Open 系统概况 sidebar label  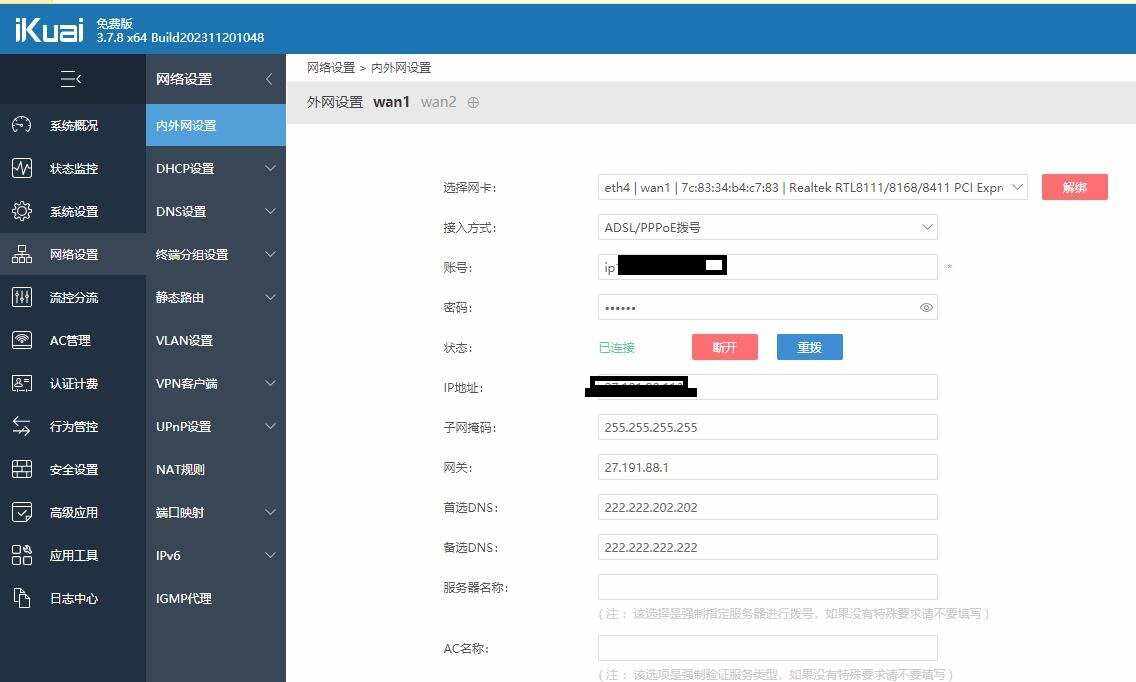(x=74, y=125)
